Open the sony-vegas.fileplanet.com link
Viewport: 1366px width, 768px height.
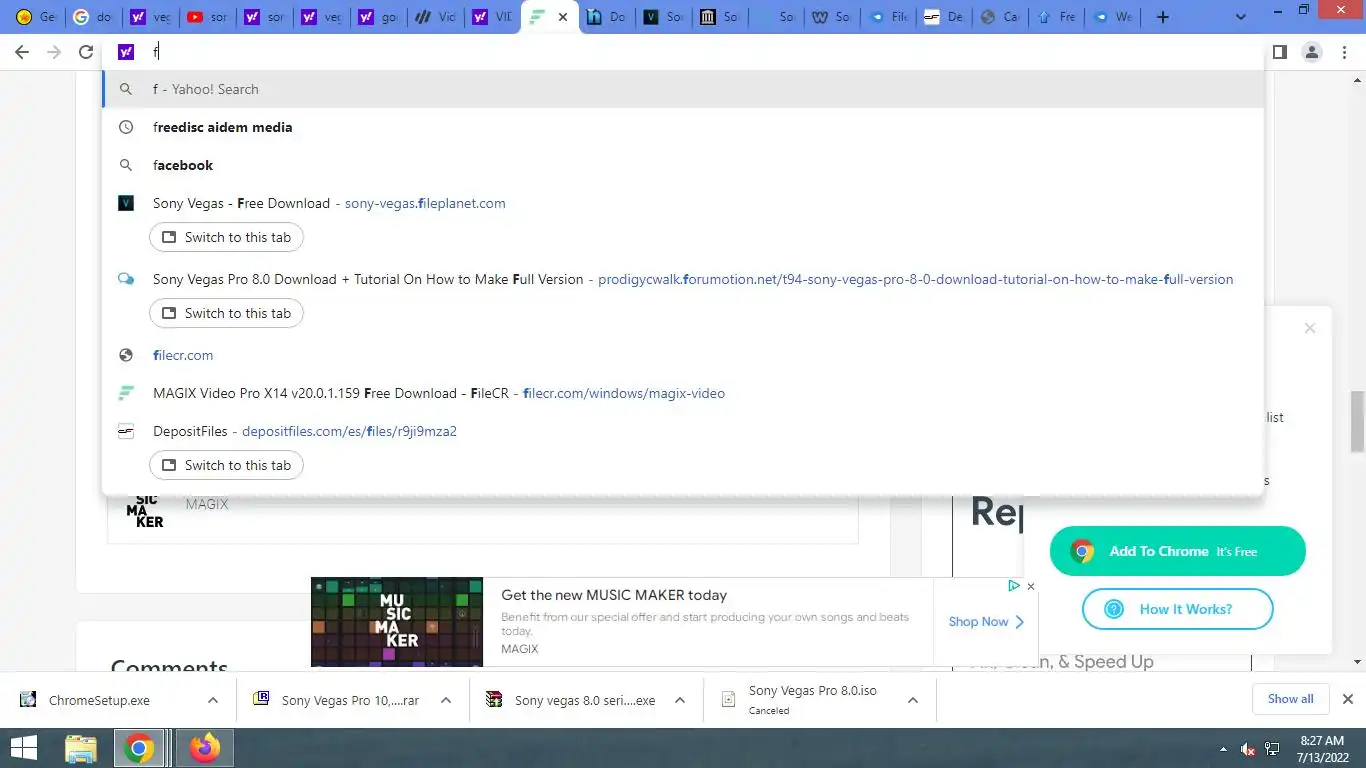click(x=425, y=203)
